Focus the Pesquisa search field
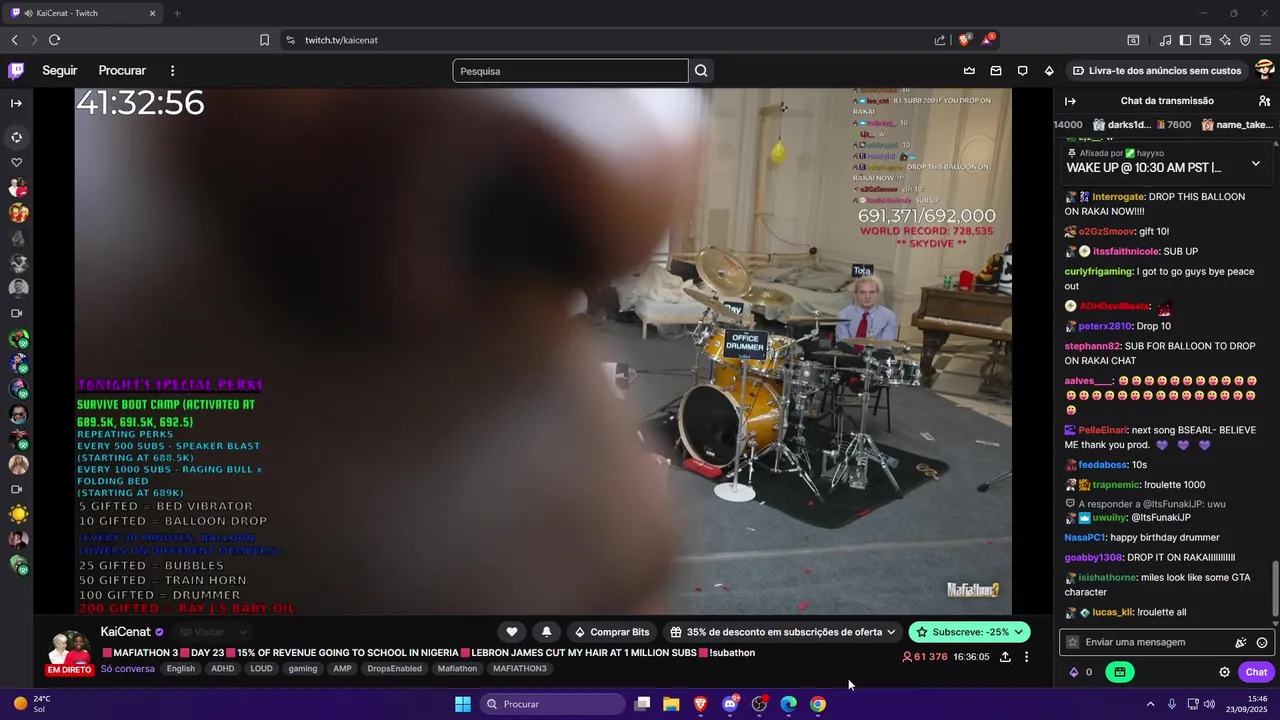The image size is (1280, 720). click(x=570, y=71)
